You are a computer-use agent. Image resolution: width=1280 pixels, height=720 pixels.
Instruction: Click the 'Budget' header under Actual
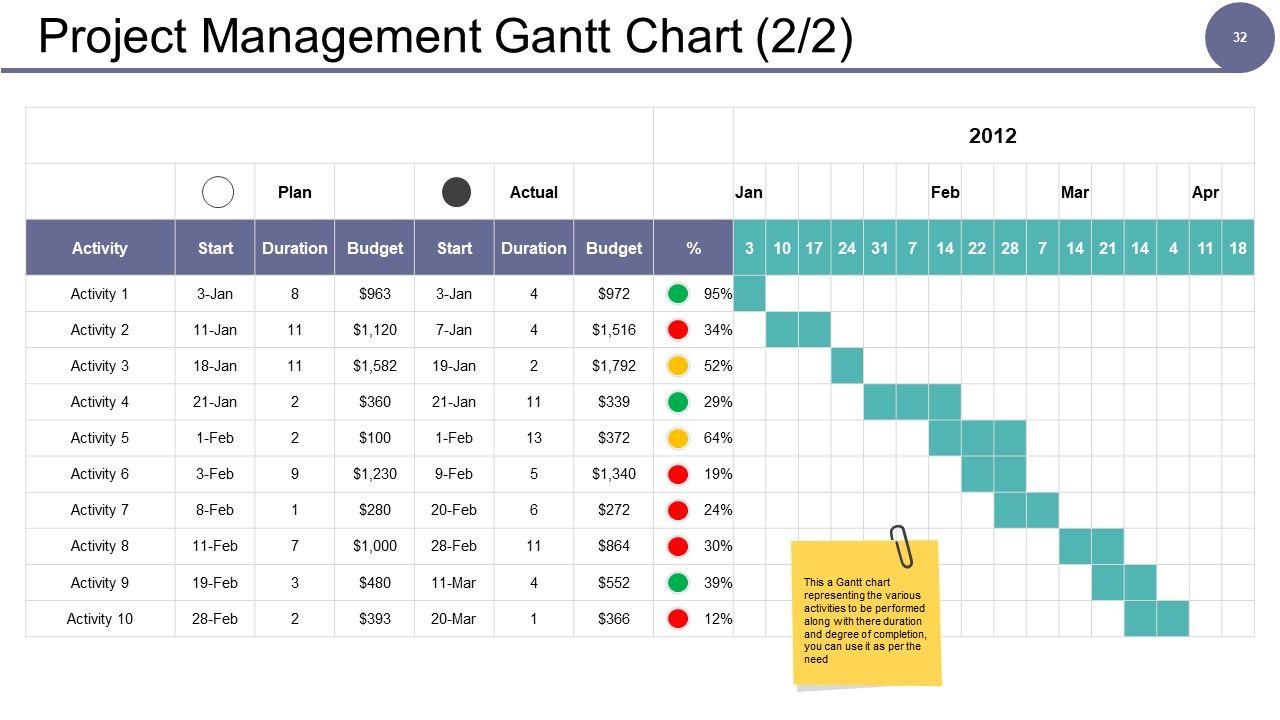click(614, 248)
